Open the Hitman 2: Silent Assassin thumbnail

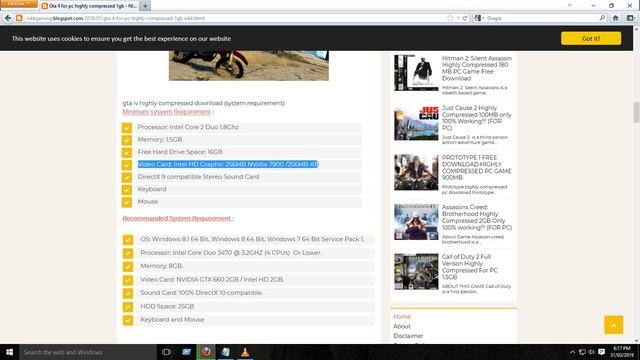tap(416, 73)
